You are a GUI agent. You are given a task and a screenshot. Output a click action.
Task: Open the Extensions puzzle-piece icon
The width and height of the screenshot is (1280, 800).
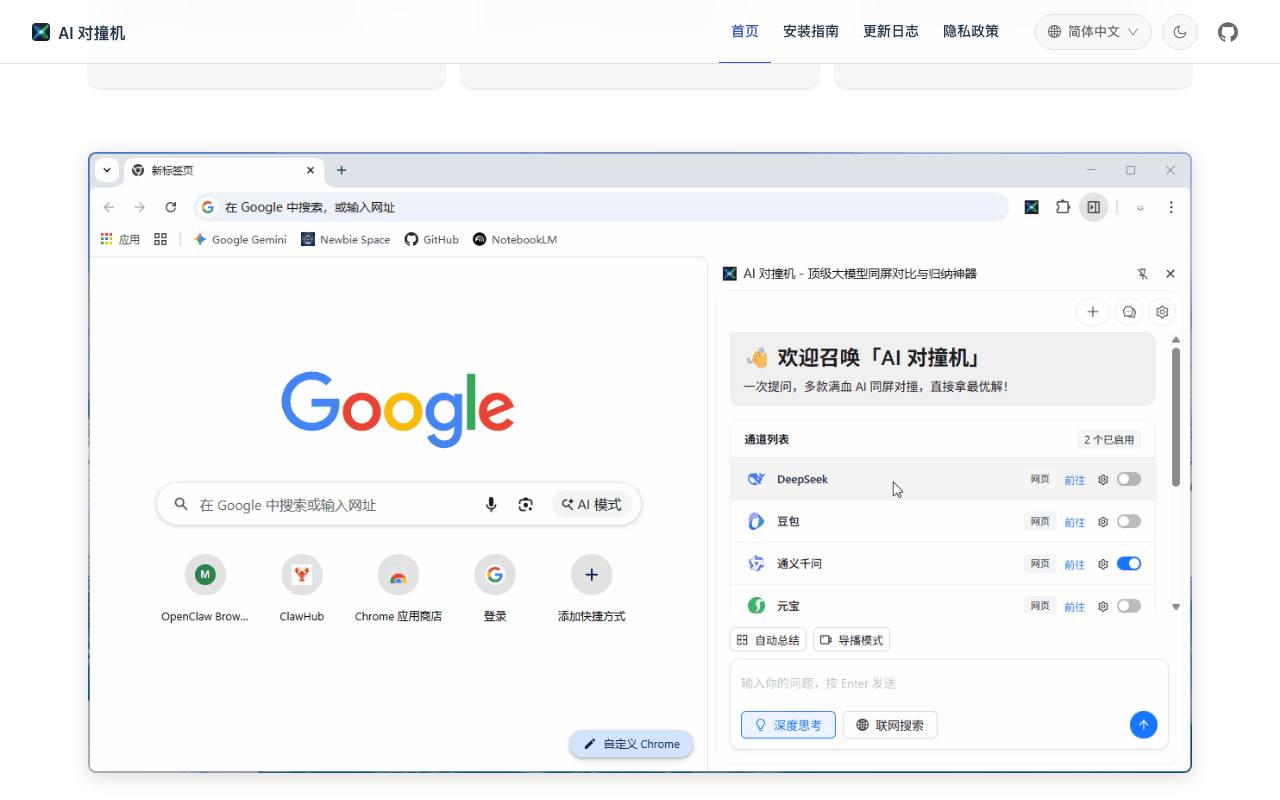pyautogui.click(x=1063, y=207)
